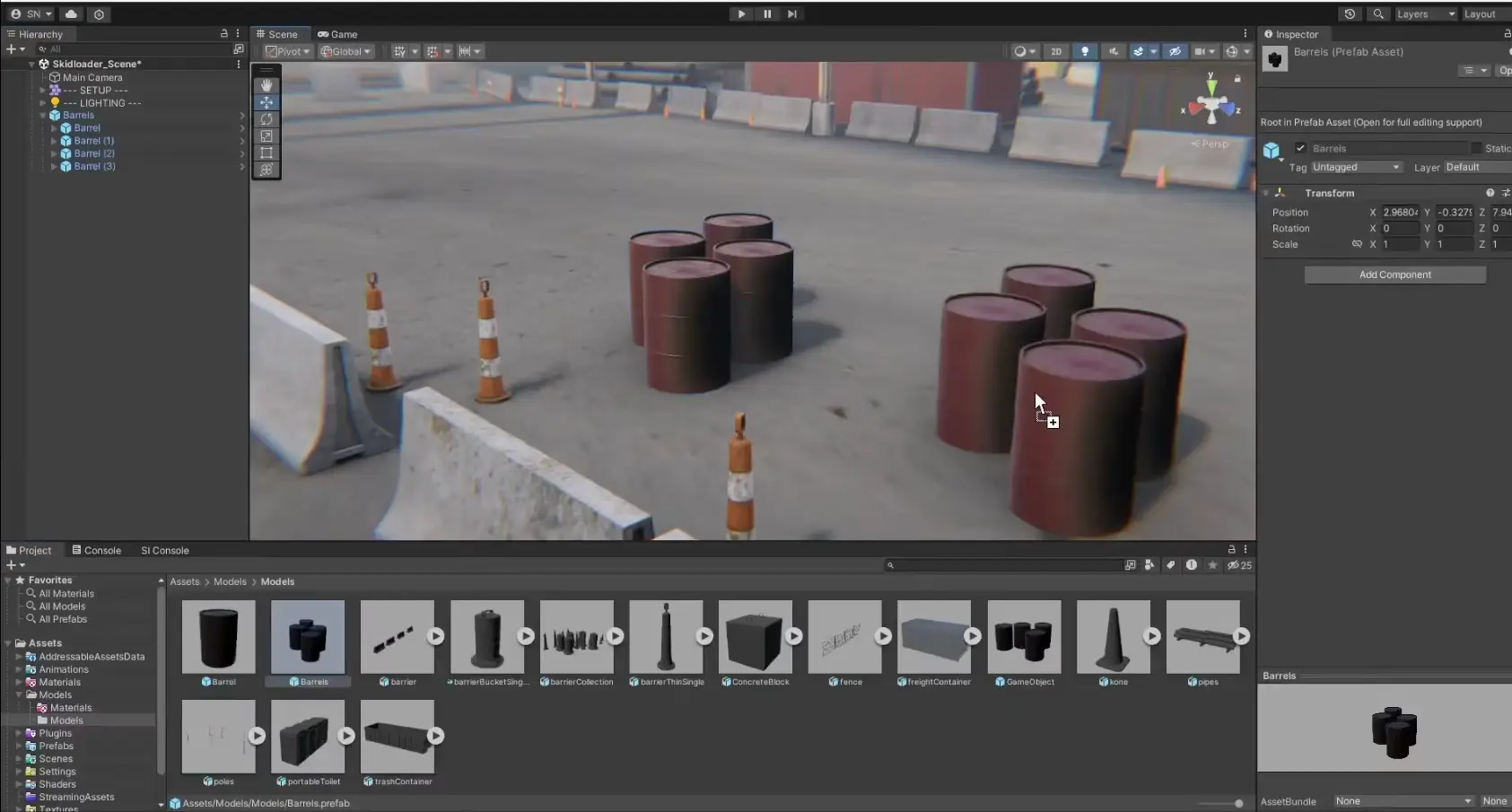Select the Rect Transform tool
Screen dimensions: 1512x812
(x=267, y=153)
